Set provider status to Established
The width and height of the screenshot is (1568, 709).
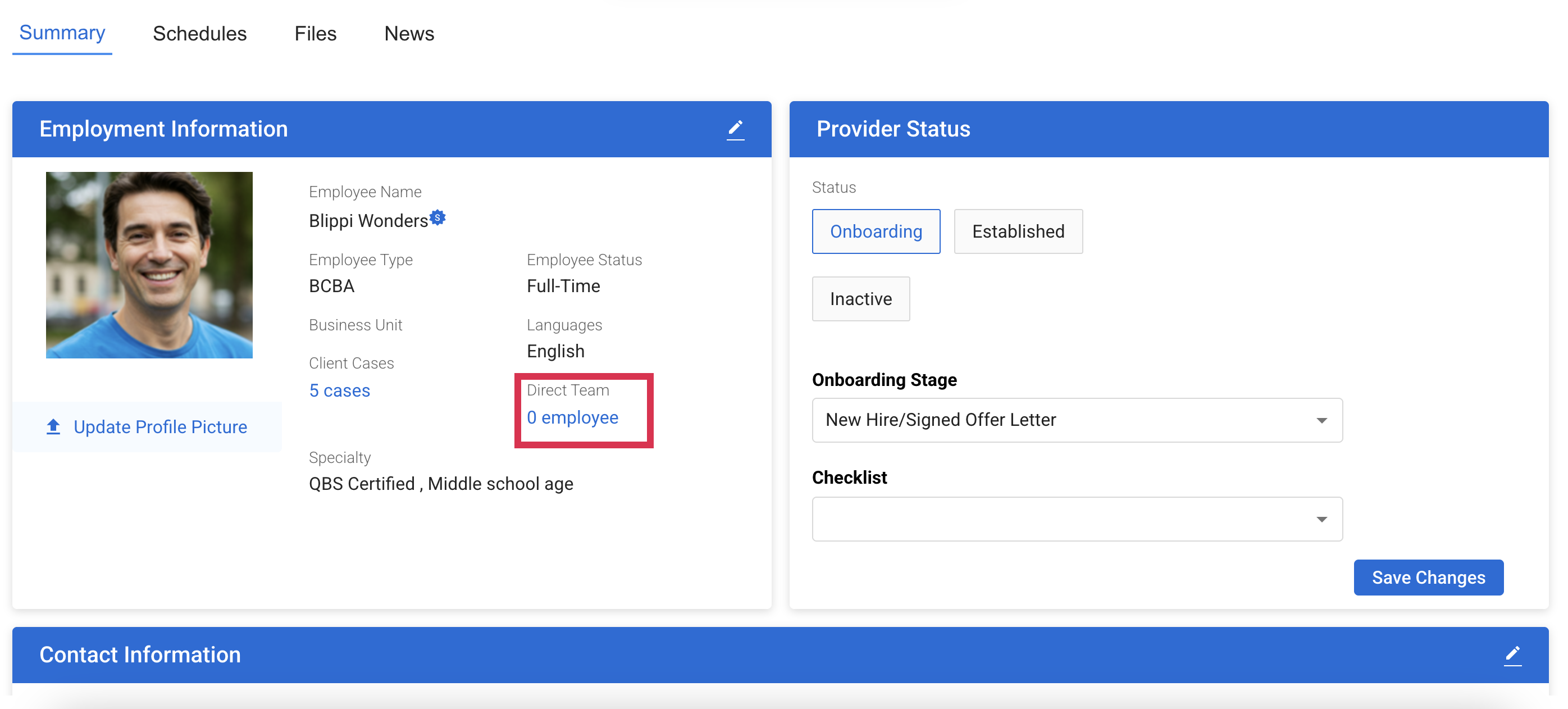[x=1018, y=231]
